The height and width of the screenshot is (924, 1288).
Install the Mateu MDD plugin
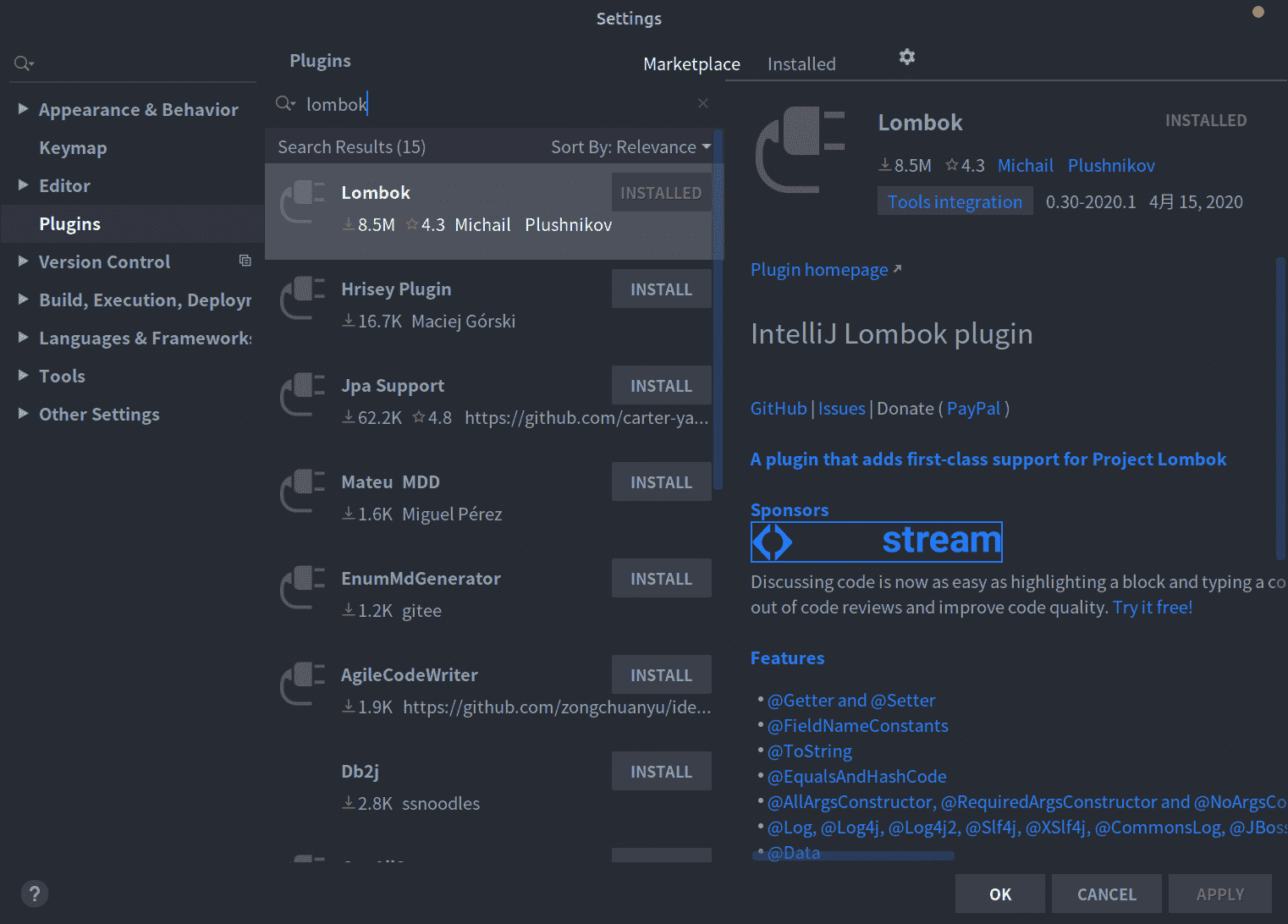(x=661, y=482)
